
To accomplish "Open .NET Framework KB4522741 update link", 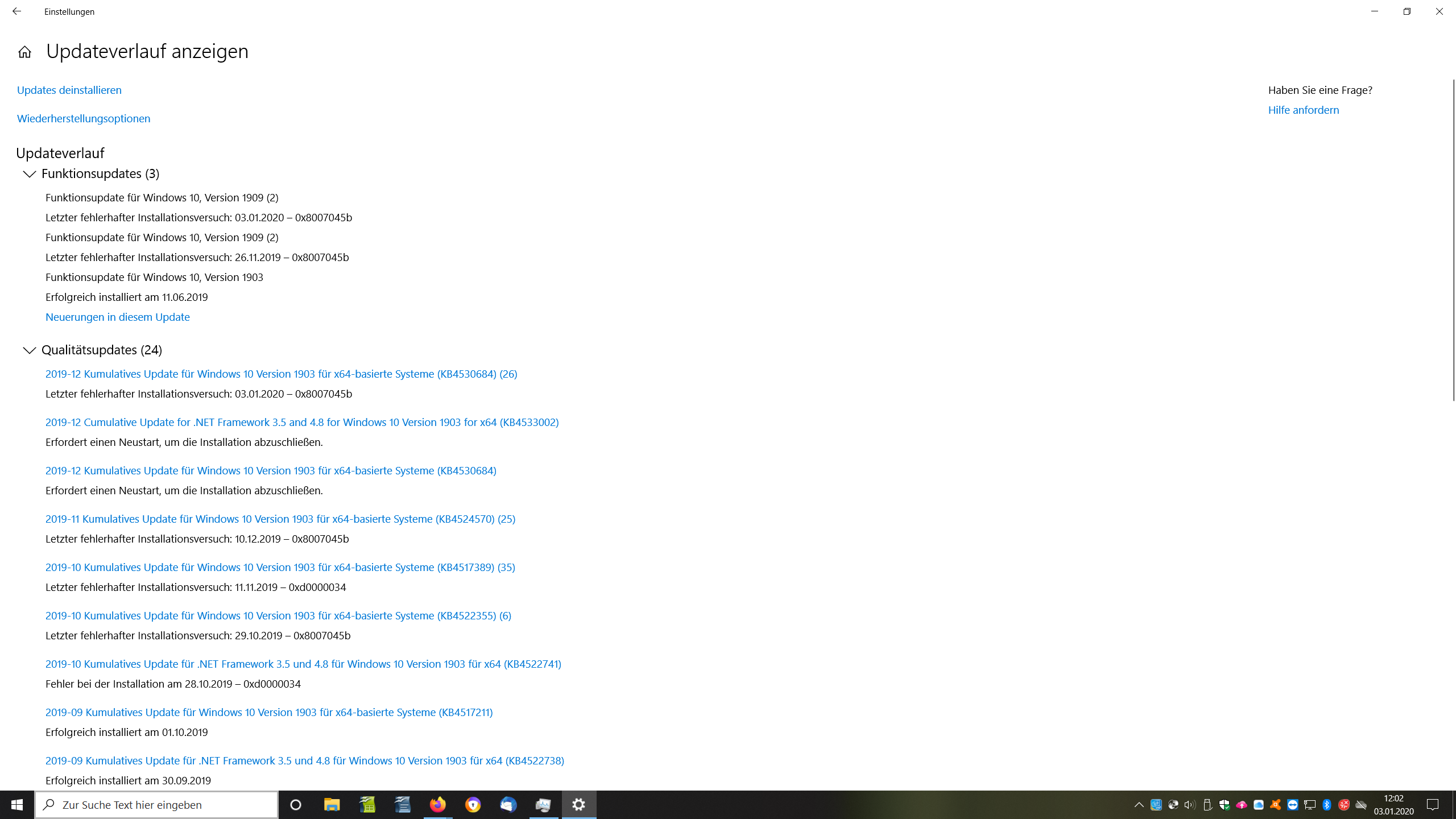I will click(x=303, y=664).
